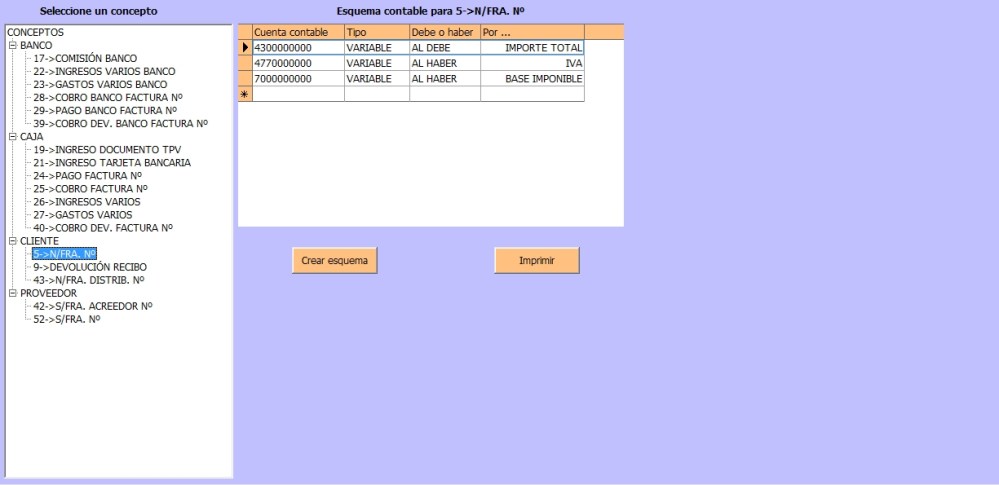Select 42->S/FRA. ACREEDOR Nº item
This screenshot has width=999, height=485.
92,306
